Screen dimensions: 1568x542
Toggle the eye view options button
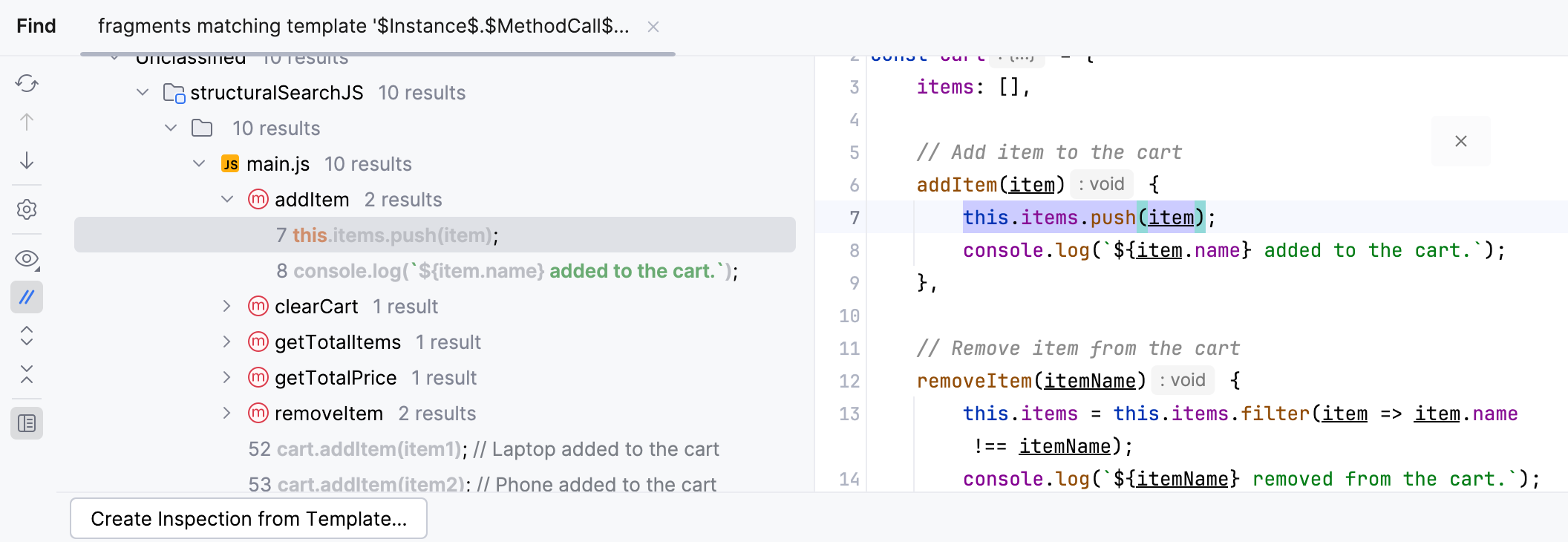pyautogui.click(x=27, y=259)
